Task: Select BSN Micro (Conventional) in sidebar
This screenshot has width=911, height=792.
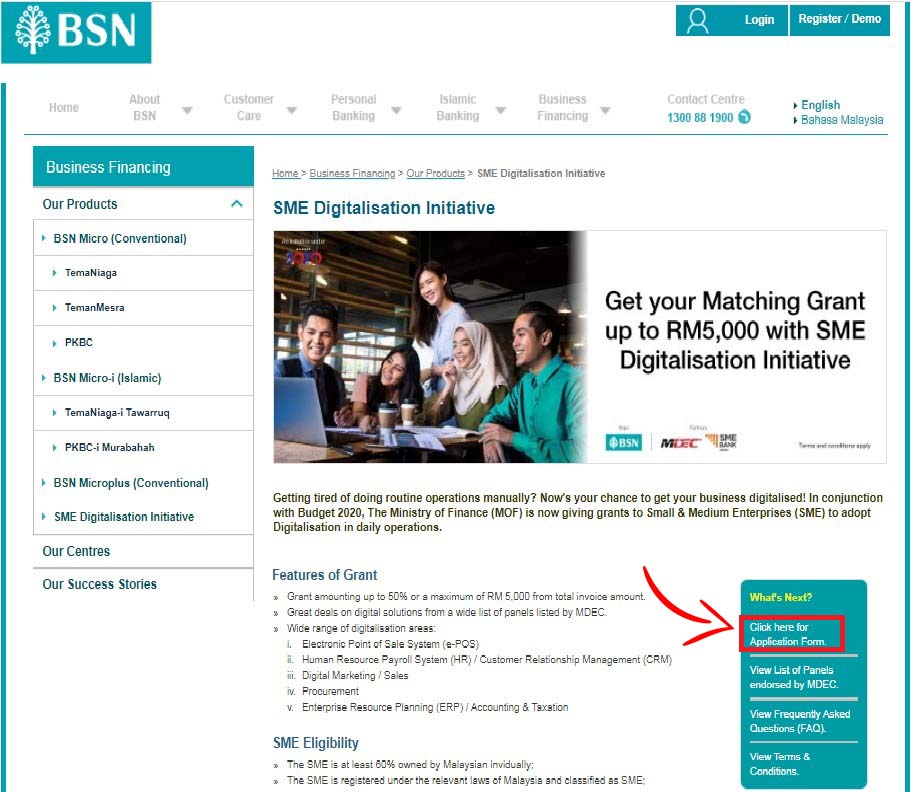Action: pos(120,238)
